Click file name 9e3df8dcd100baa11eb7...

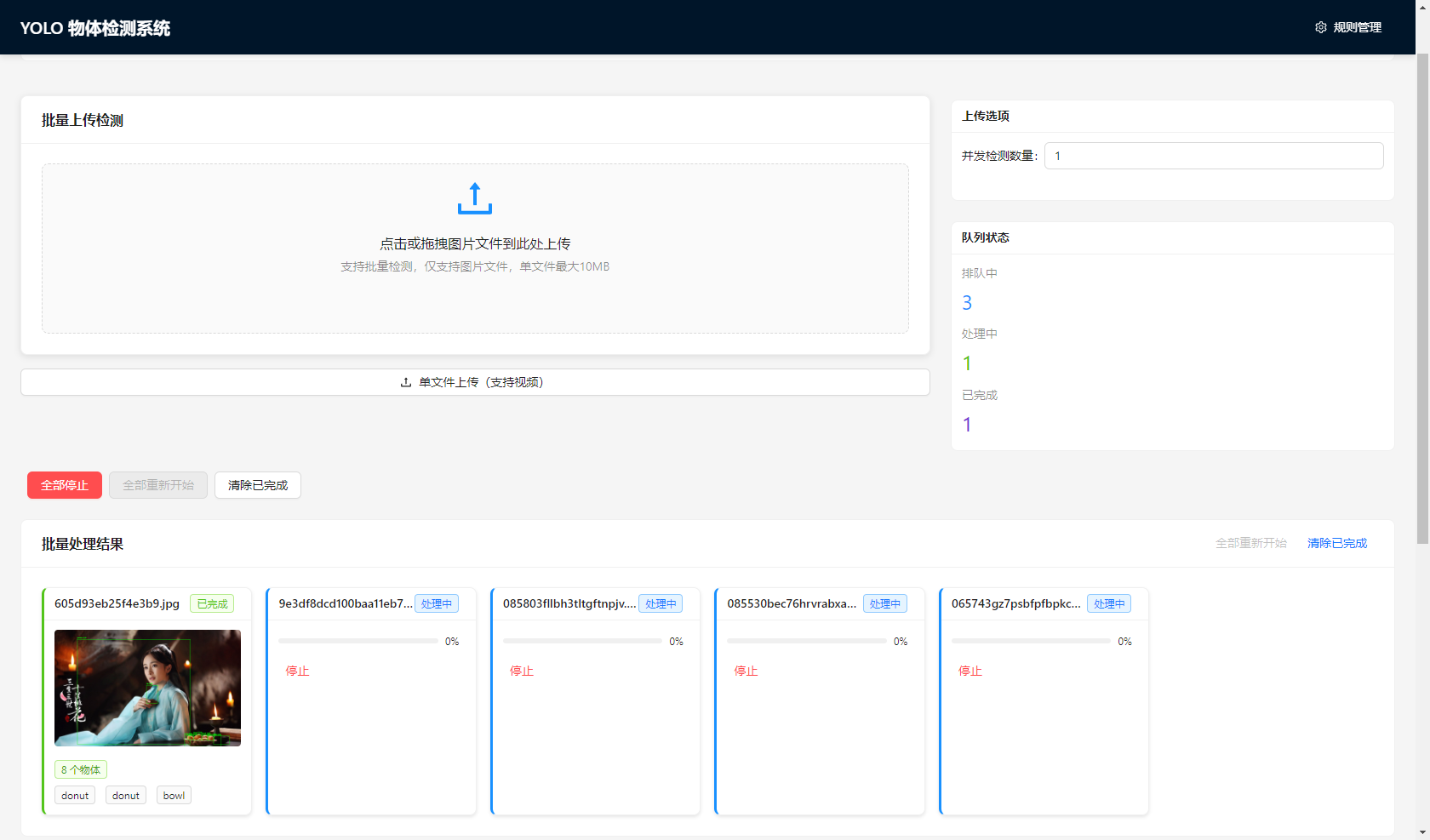[346, 603]
